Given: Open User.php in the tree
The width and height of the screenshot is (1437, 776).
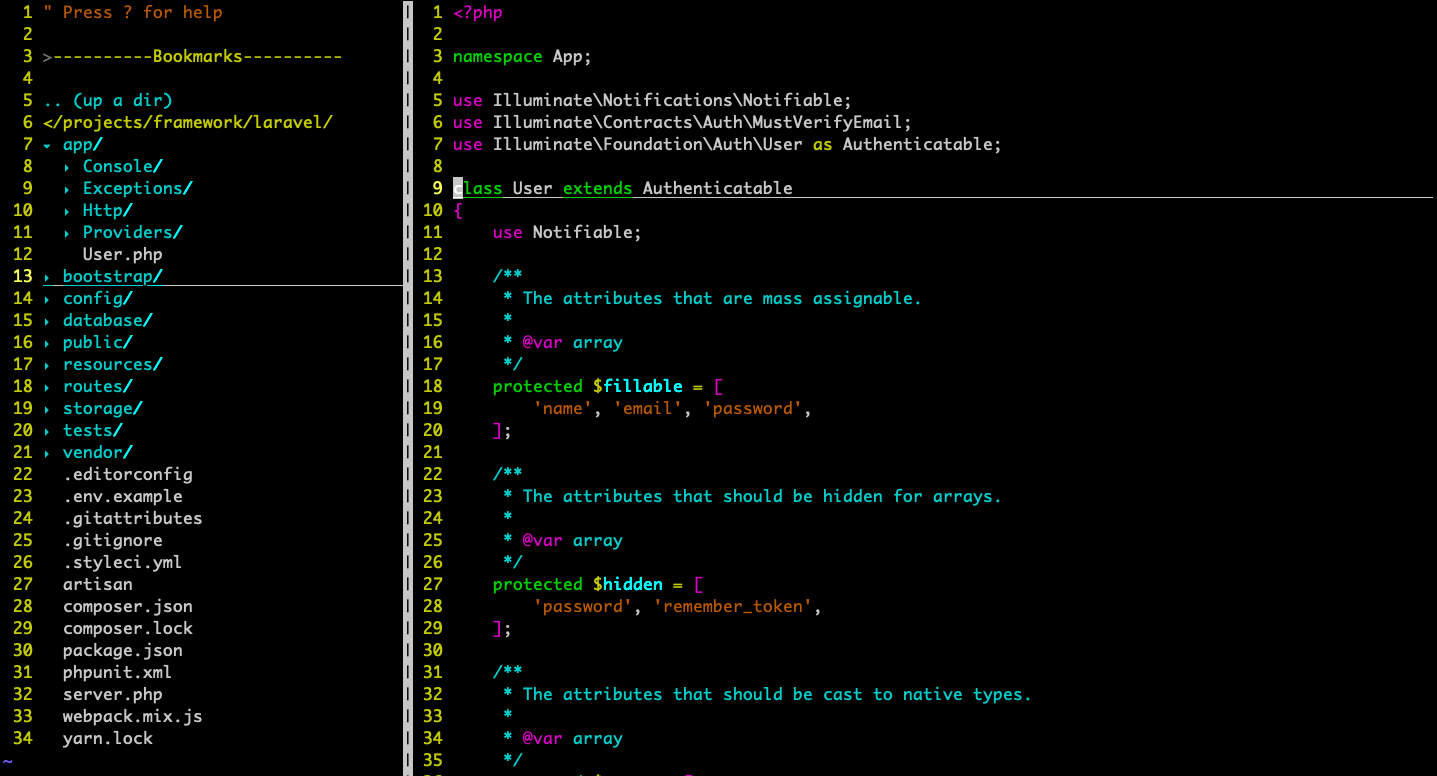Looking at the screenshot, I should click(123, 254).
